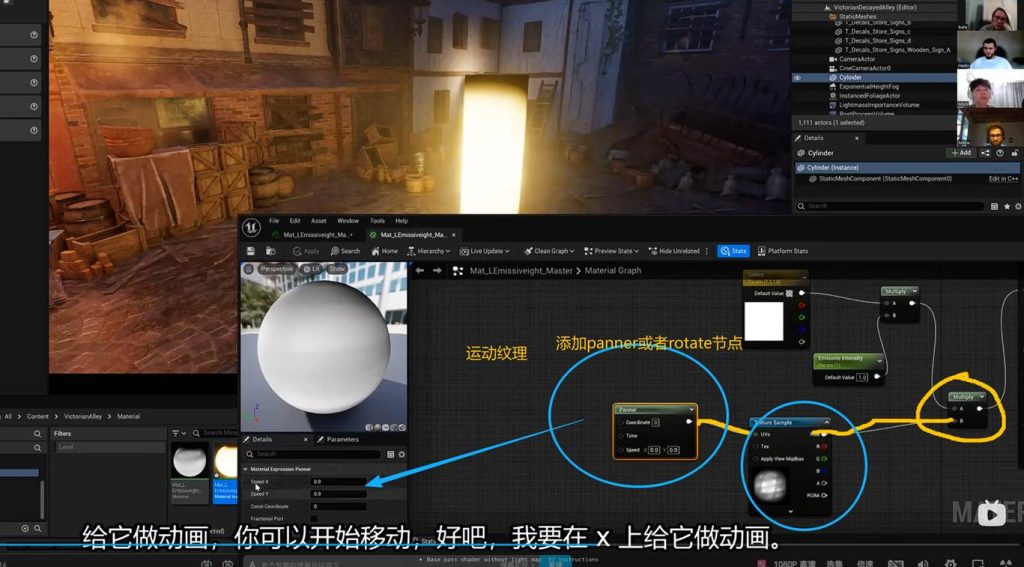The image size is (1024, 567).
Task: Click the back arrow beside the graph breadcrumb
Action: (420, 270)
